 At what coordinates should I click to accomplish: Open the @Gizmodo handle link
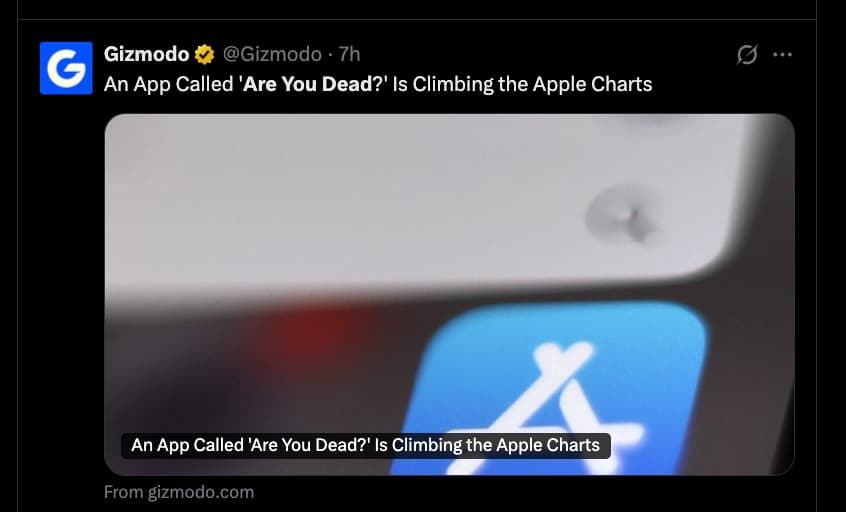point(272,54)
